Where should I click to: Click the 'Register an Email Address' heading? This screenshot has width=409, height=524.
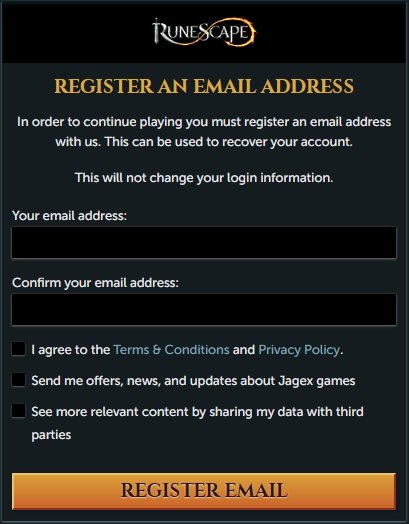204,86
